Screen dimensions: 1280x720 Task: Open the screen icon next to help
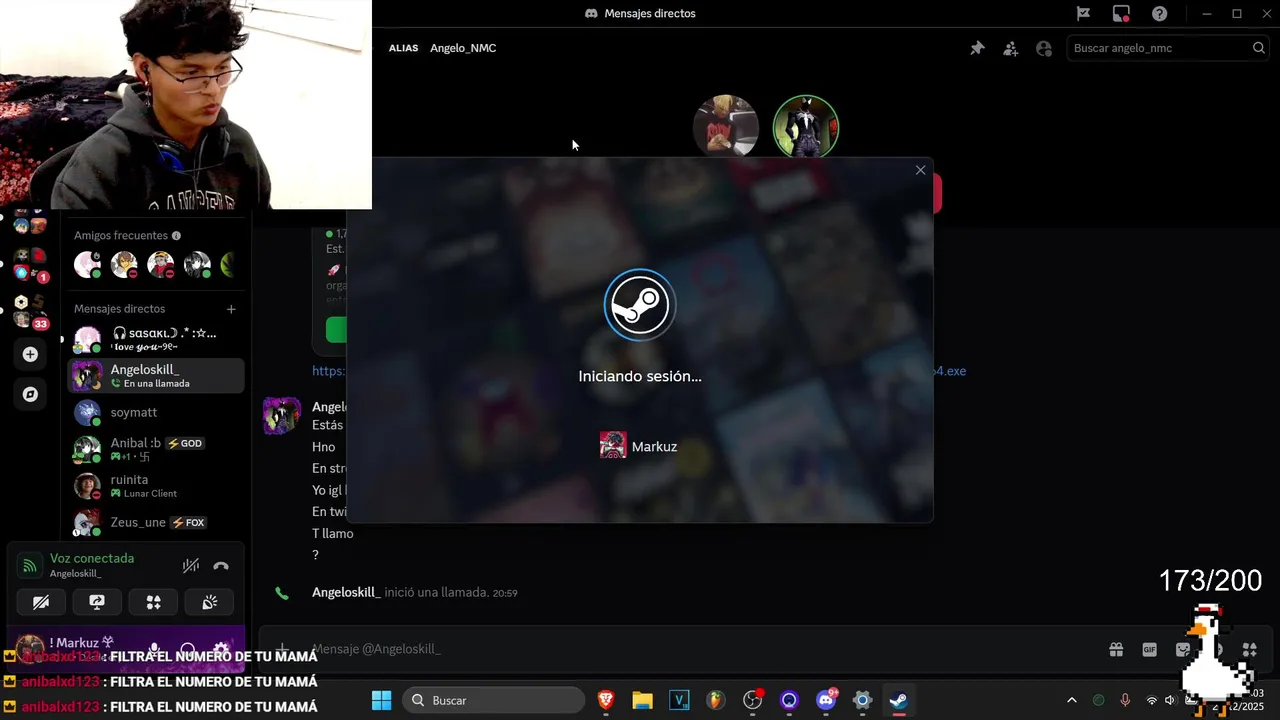click(x=1121, y=14)
